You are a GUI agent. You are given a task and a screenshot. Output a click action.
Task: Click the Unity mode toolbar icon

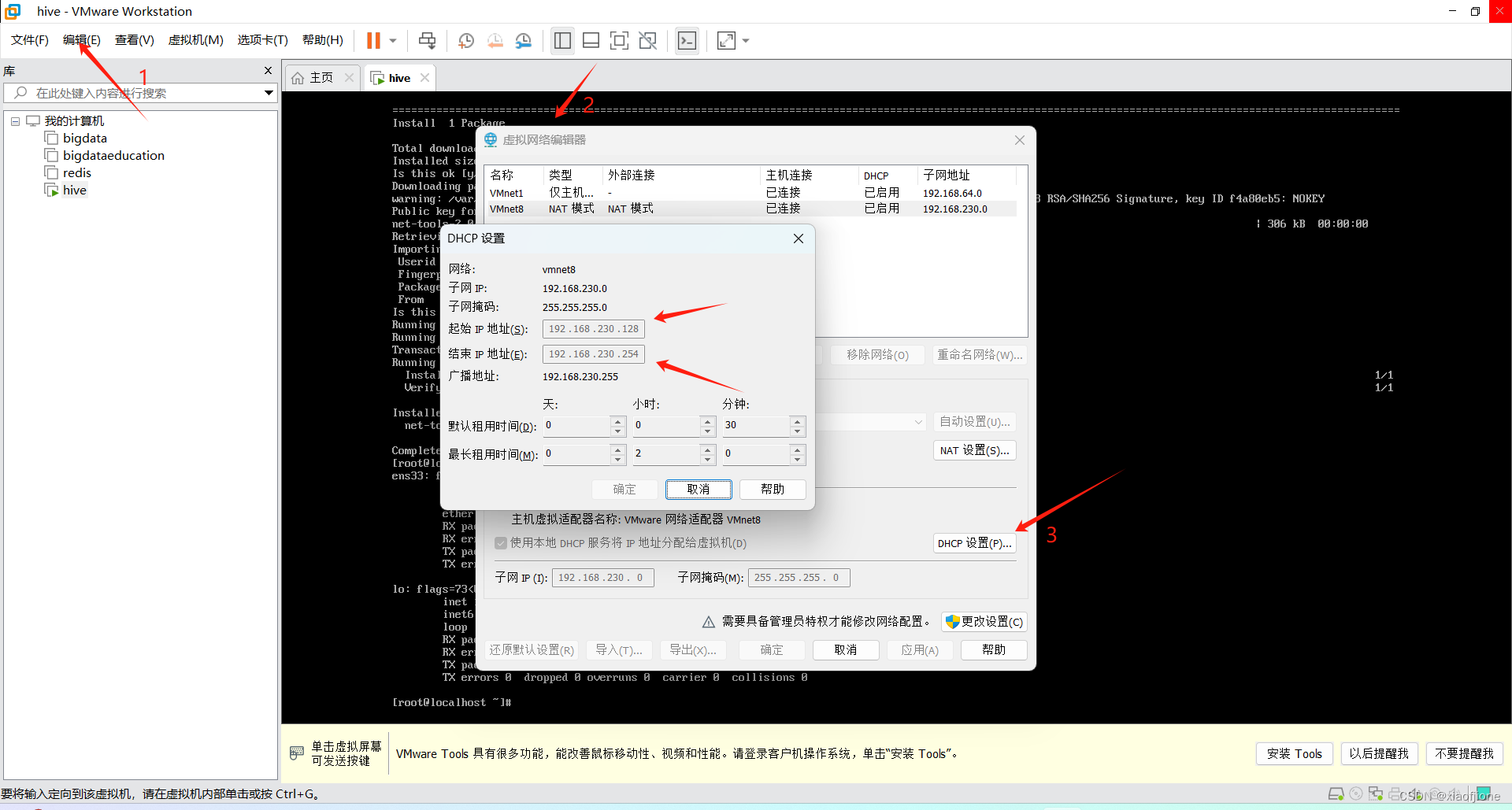[648, 40]
